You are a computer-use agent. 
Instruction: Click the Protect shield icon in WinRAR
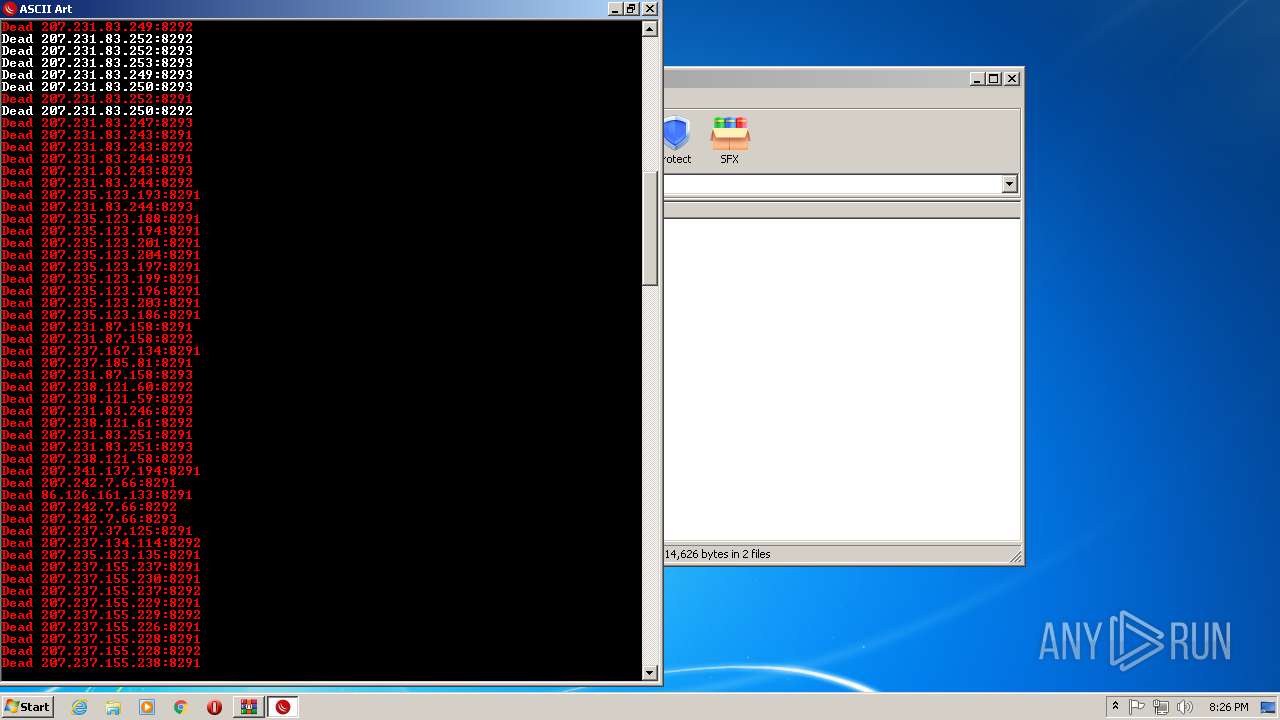[x=676, y=140]
